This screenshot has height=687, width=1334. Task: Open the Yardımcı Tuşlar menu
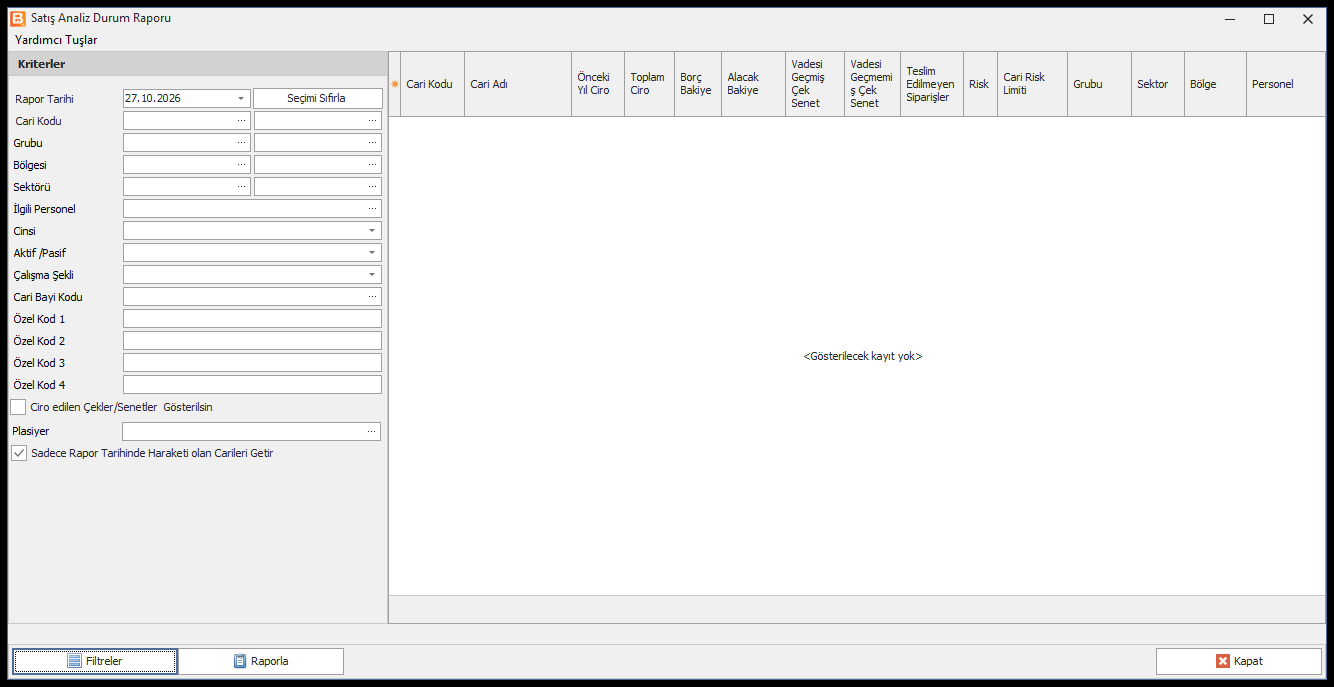(x=56, y=40)
